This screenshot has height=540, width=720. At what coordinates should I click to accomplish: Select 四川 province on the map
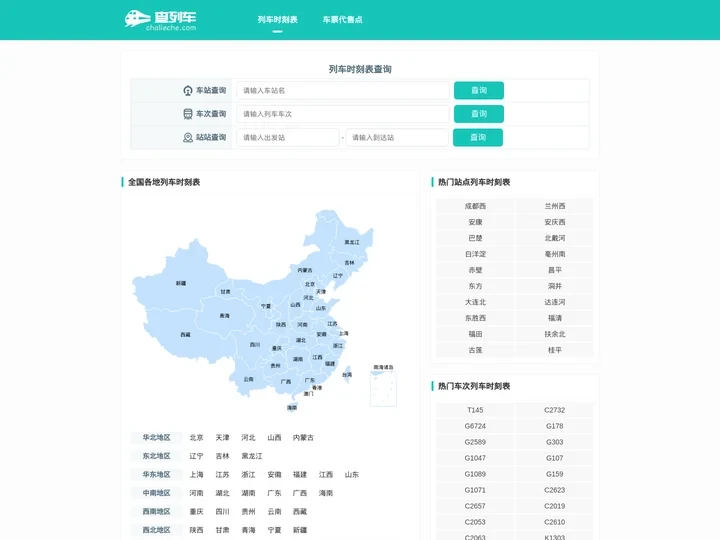tap(255, 344)
